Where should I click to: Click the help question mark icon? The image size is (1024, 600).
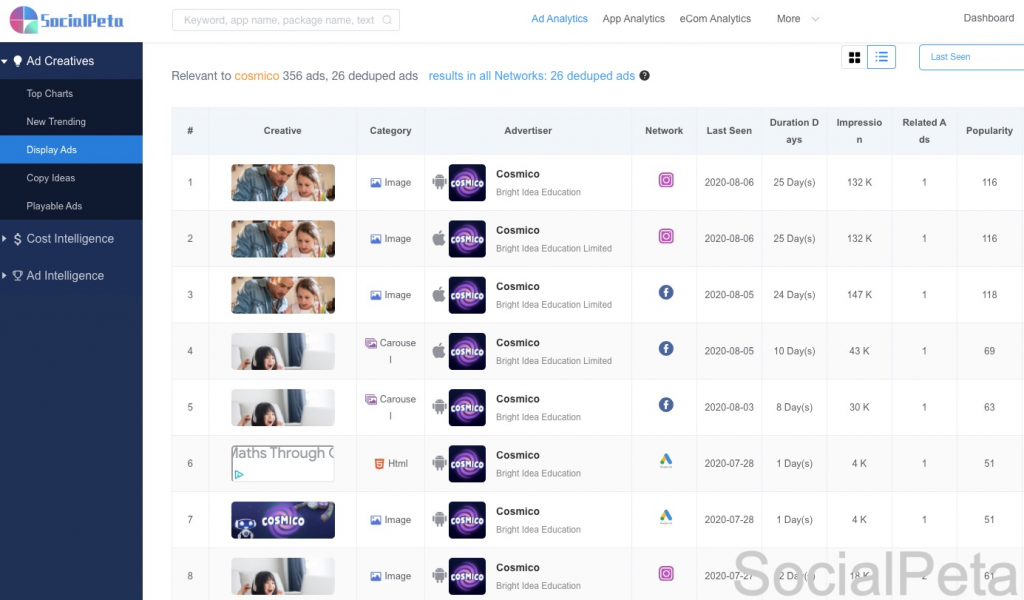pyautogui.click(x=645, y=76)
